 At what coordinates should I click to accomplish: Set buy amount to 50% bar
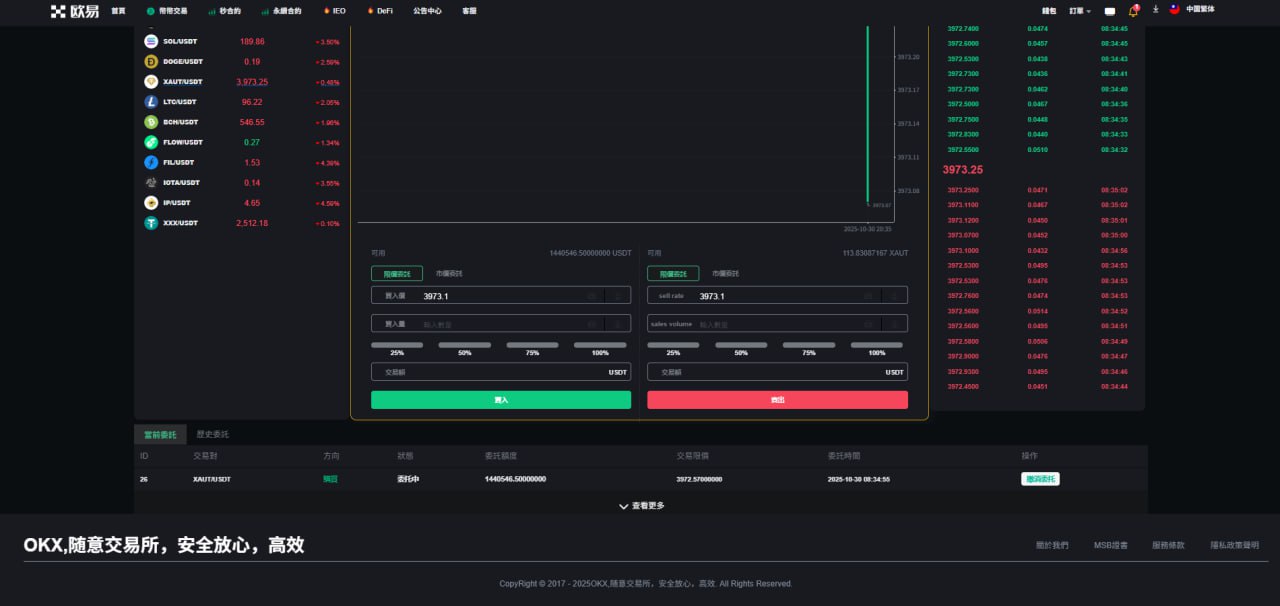(465, 345)
